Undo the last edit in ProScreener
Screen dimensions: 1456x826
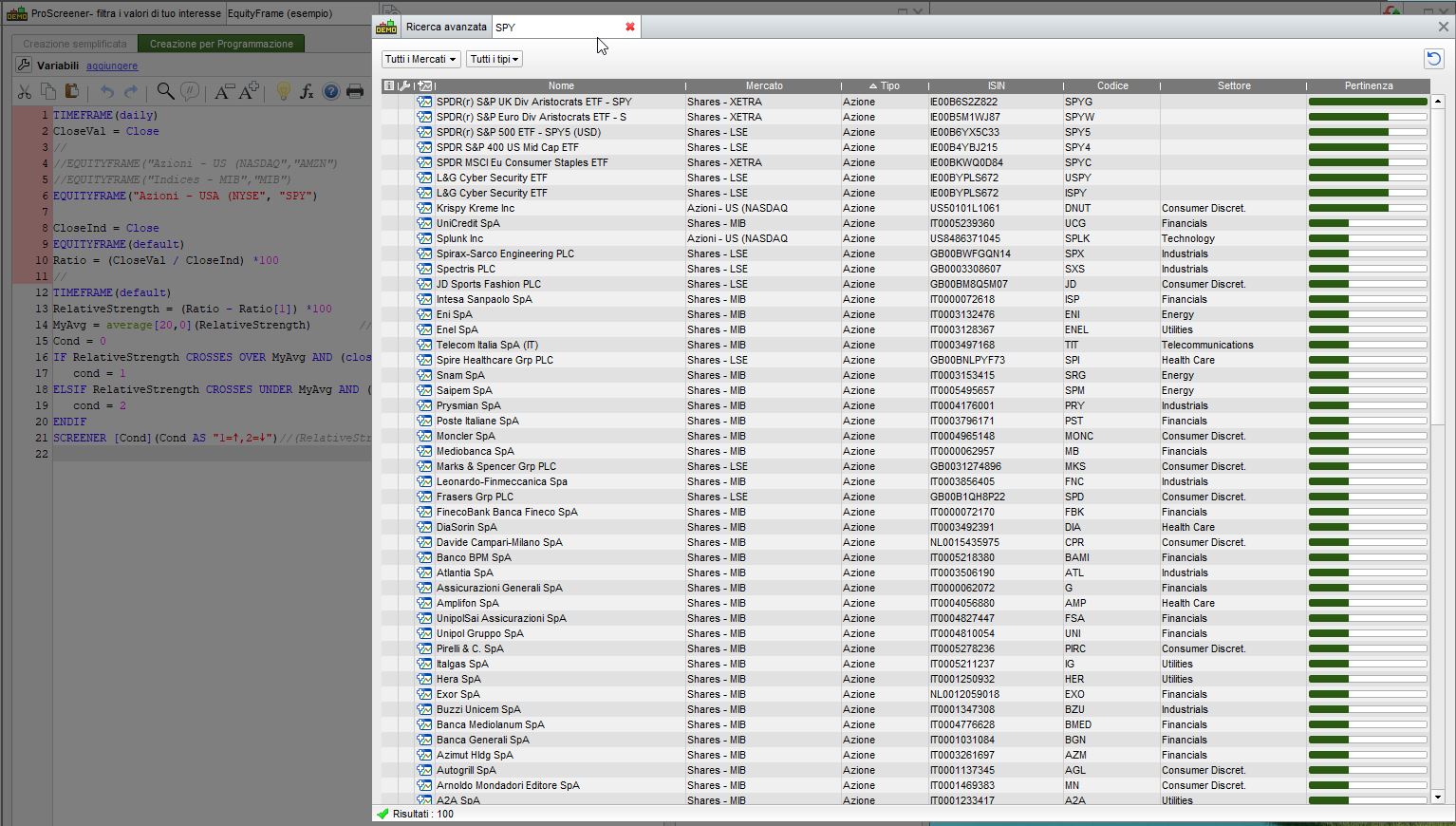(107, 91)
